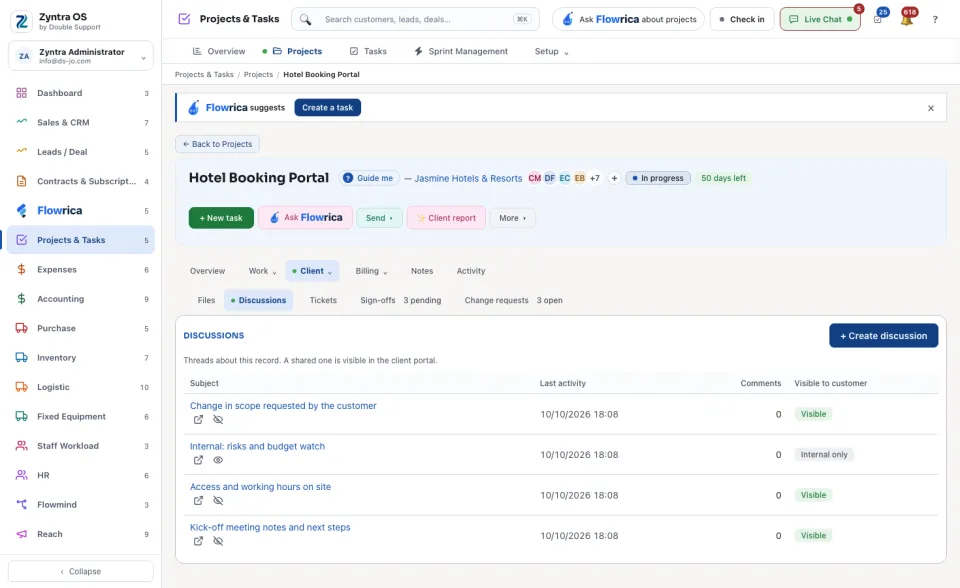The image size is (960, 588).
Task: Open the Reach megaphone icon
Action: coord(21,534)
